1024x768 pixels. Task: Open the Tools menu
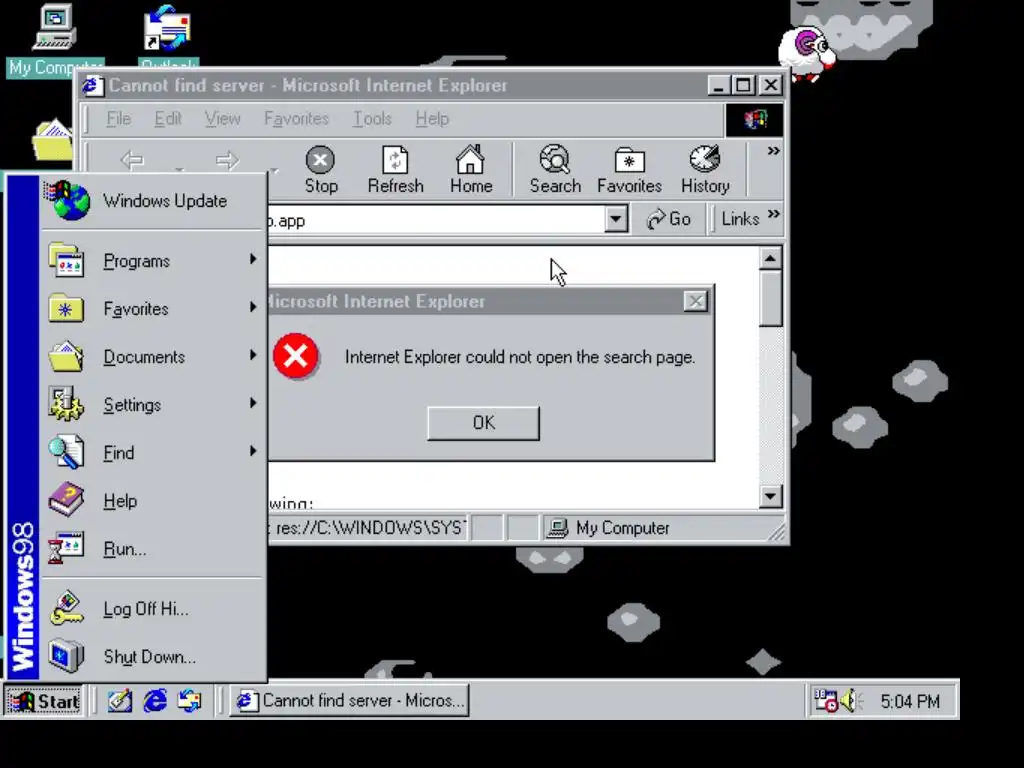click(372, 119)
